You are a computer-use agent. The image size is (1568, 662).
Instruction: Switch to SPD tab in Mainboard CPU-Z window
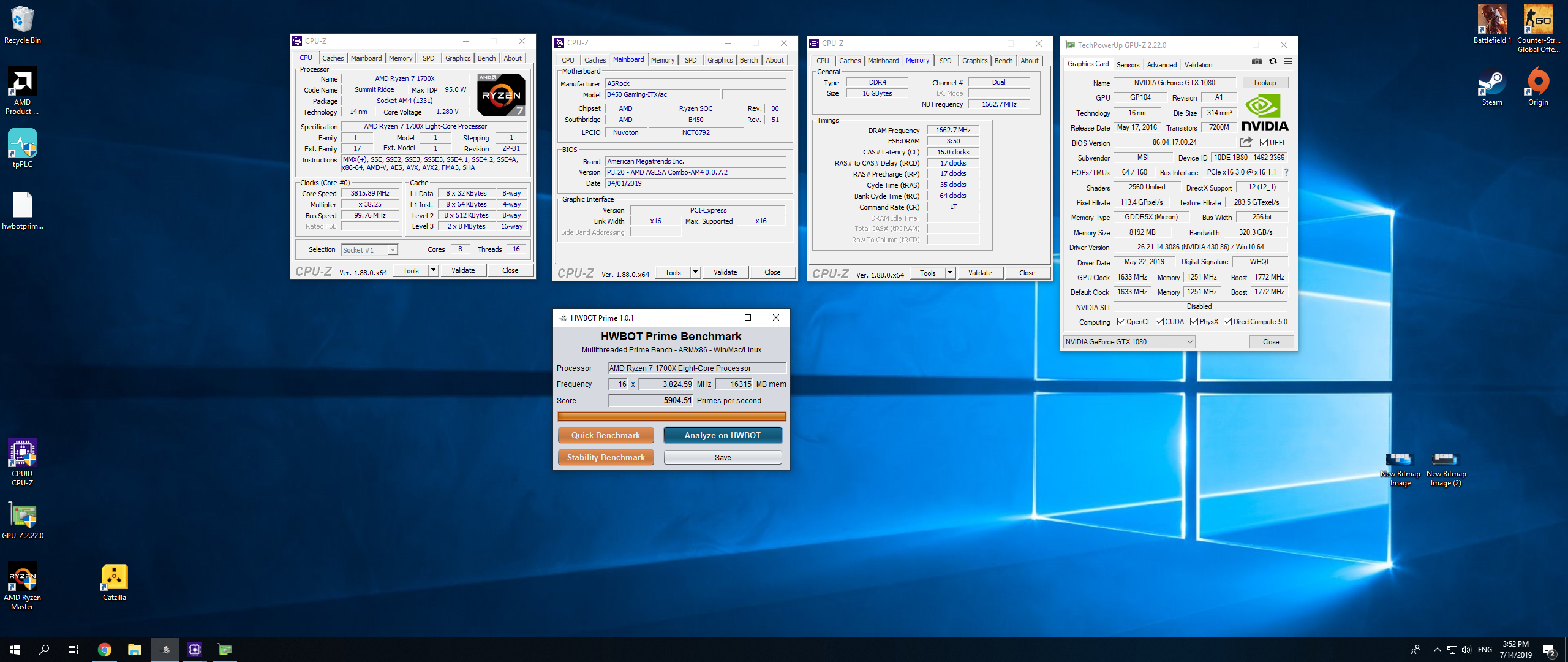[690, 60]
